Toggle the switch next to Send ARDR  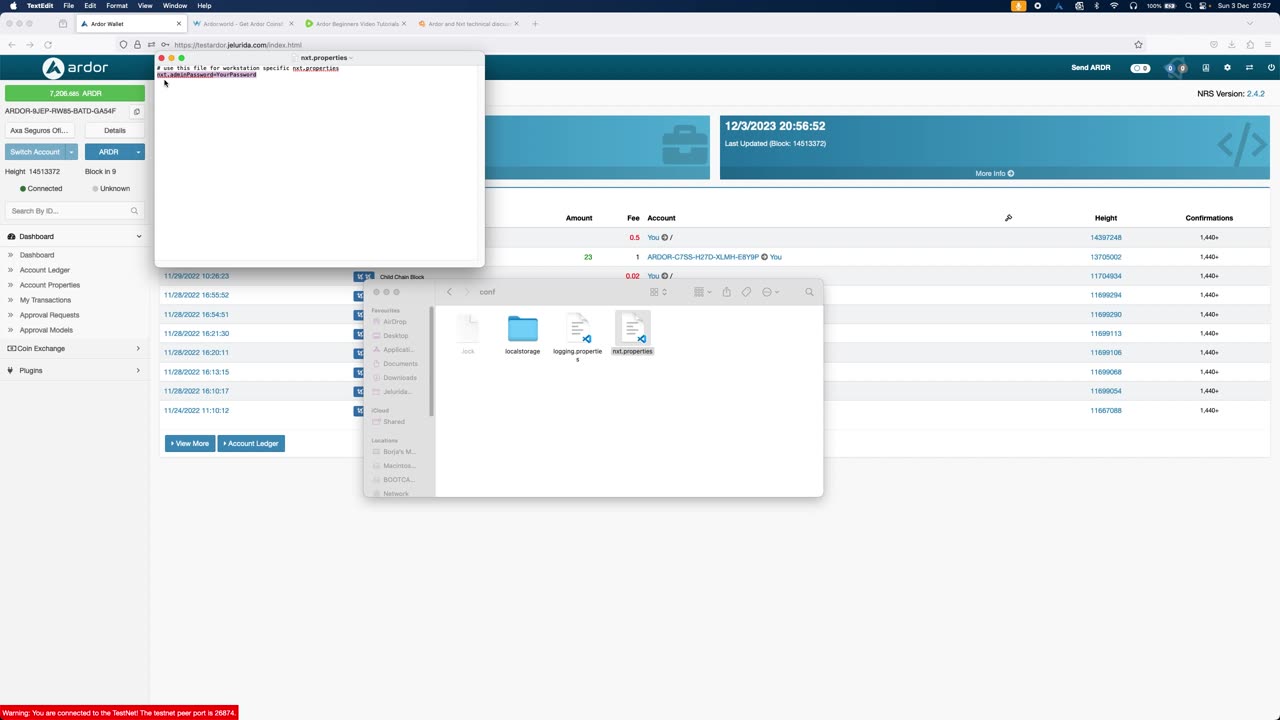point(1140,68)
